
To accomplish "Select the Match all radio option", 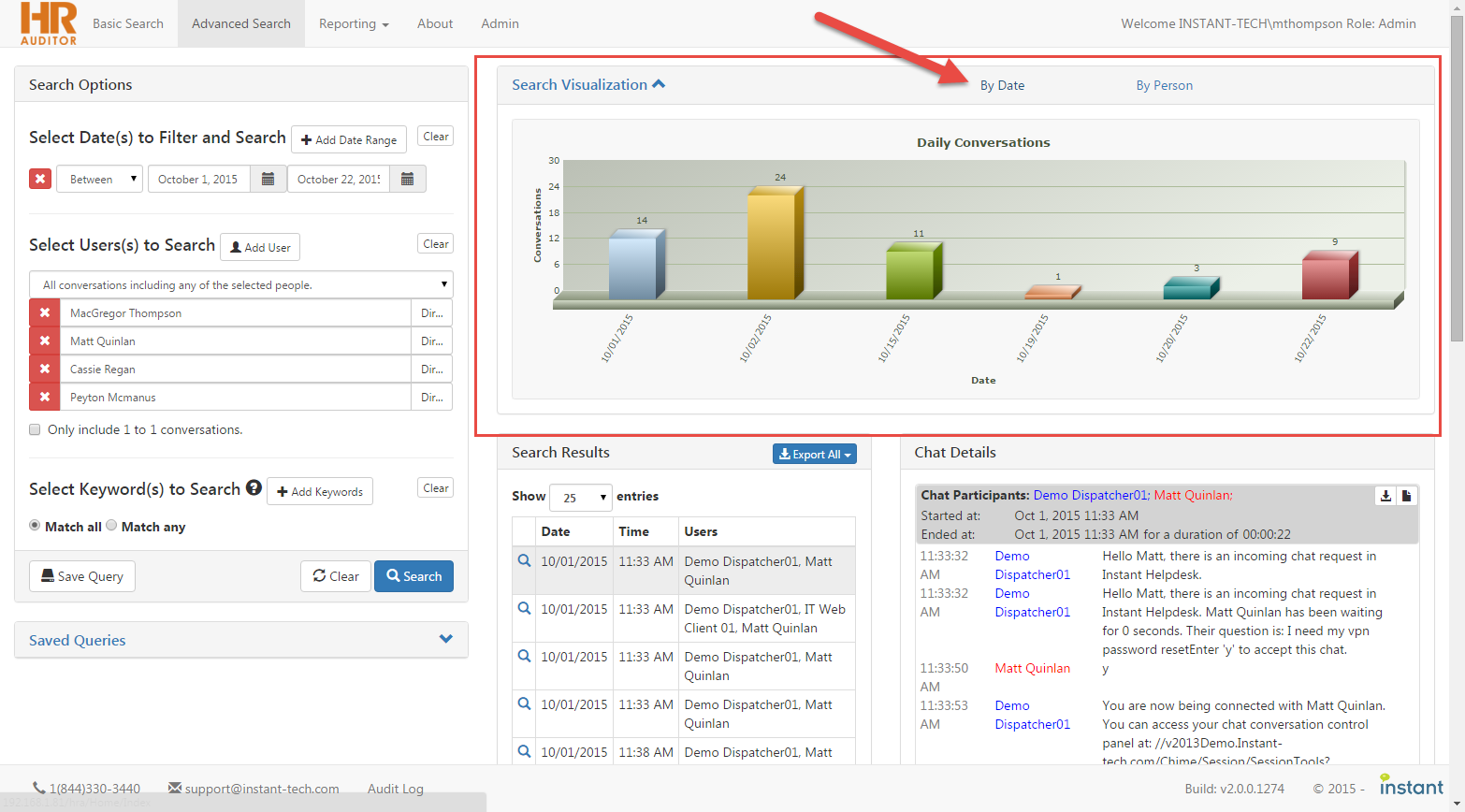I will click(35, 526).
